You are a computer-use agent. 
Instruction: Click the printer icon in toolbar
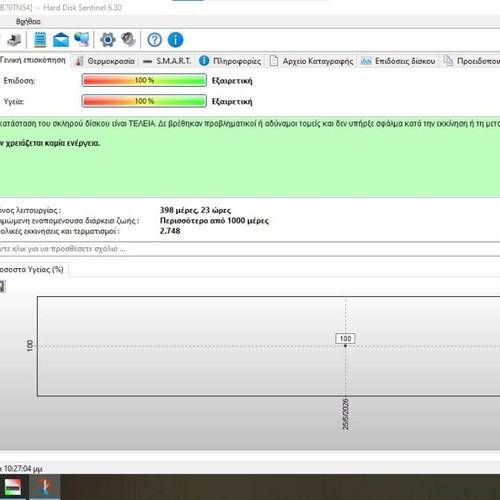point(13,40)
